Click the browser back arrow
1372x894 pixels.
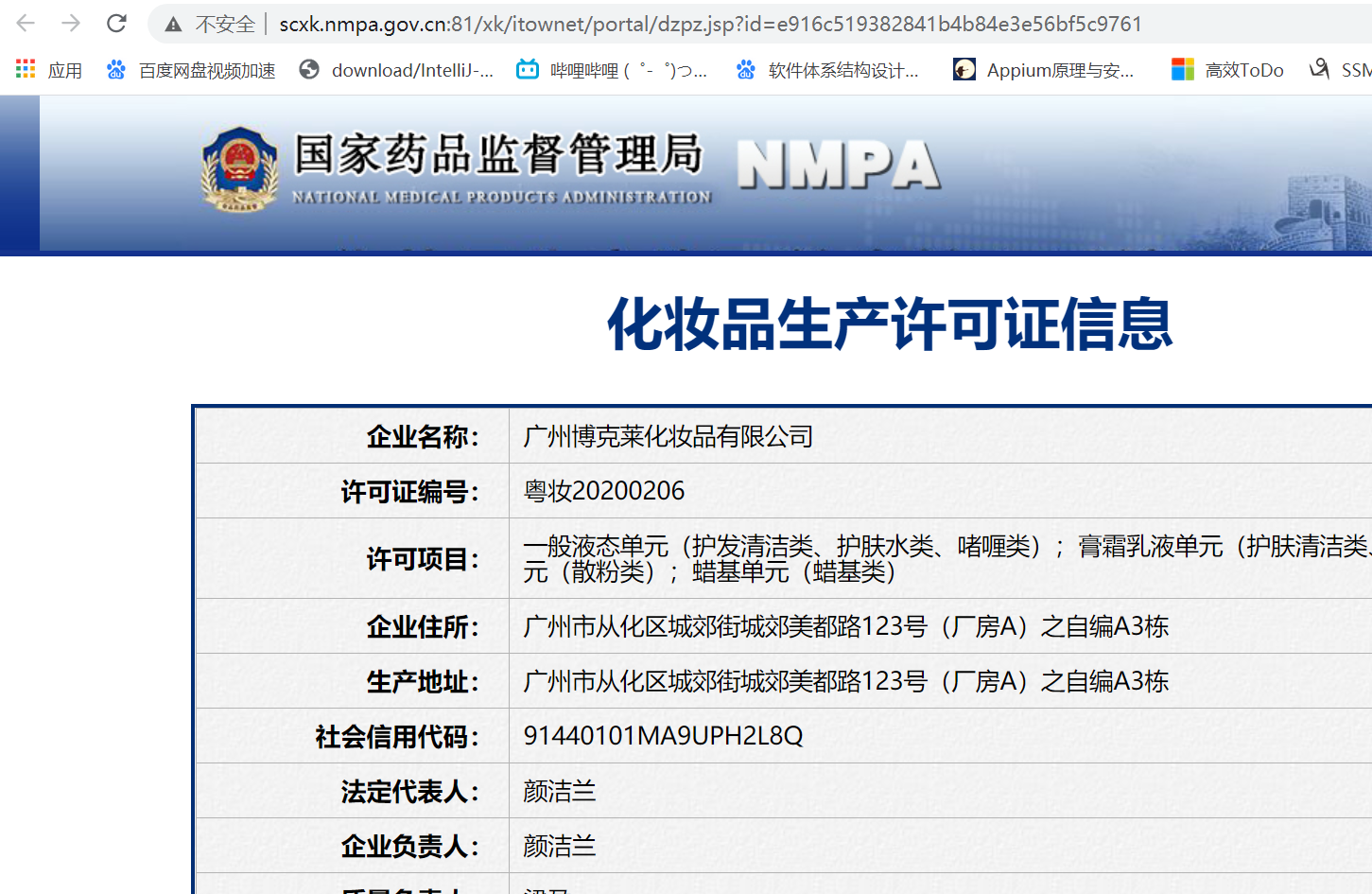click(x=26, y=24)
